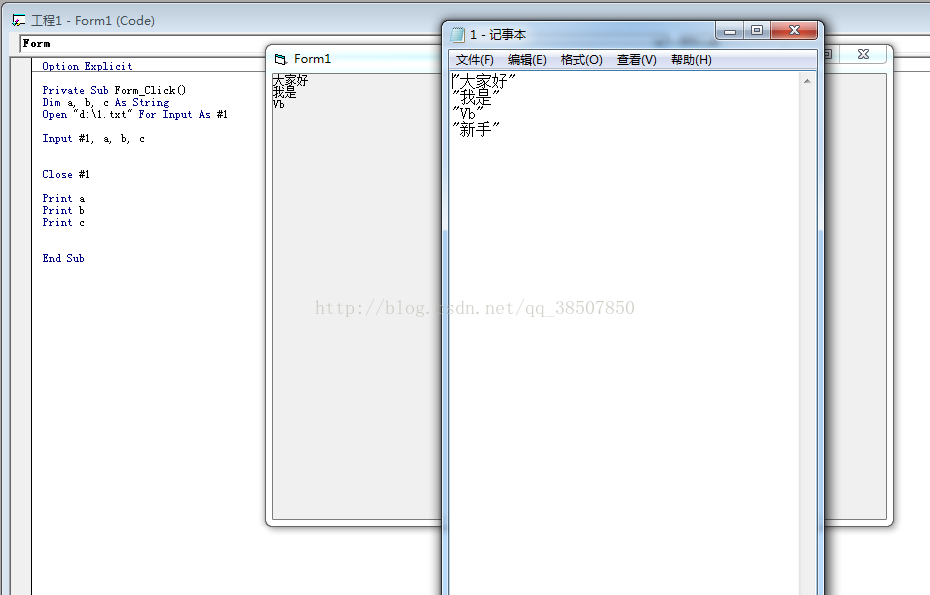The height and width of the screenshot is (595, 930).
Task: Close the Notepad window
Action: coord(794,31)
